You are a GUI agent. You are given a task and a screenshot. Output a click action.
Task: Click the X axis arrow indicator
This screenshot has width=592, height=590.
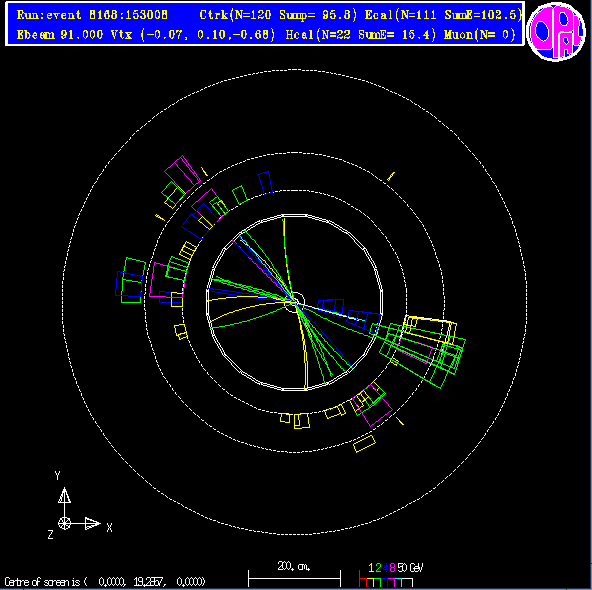(x=92, y=523)
